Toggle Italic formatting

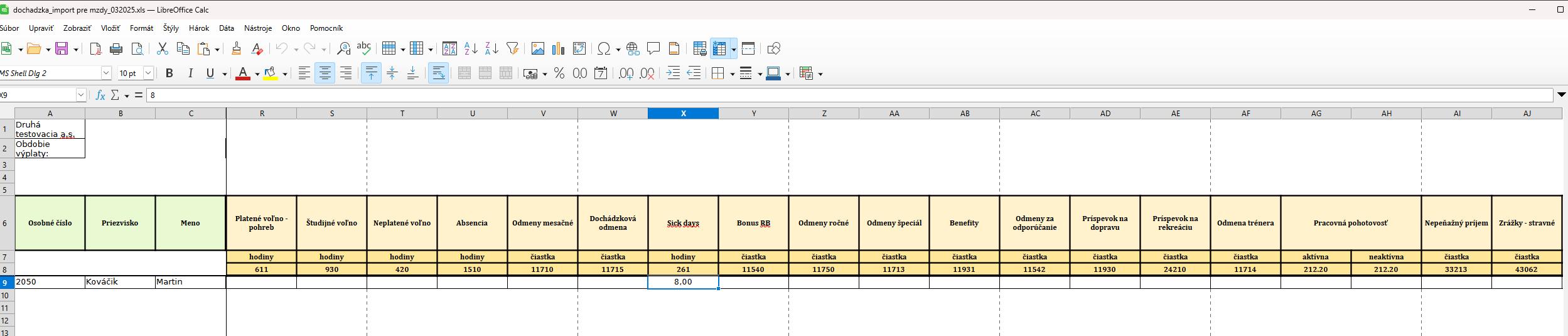(190, 73)
